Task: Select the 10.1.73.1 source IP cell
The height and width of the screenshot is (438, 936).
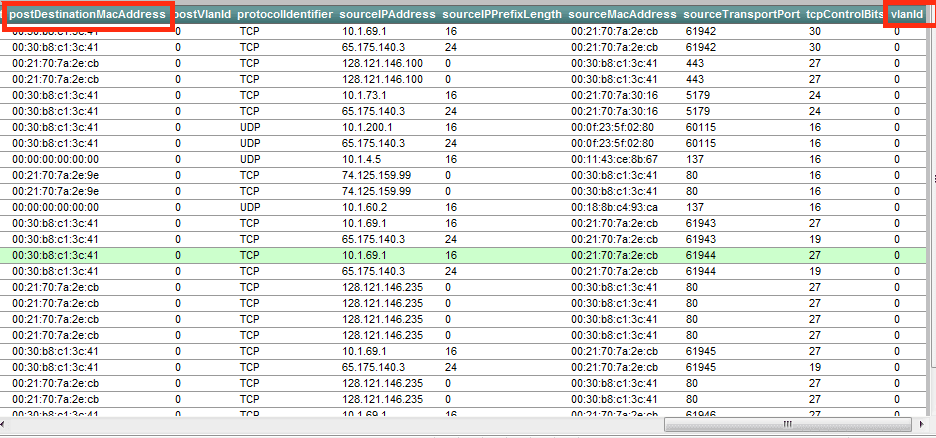Action: click(364, 95)
